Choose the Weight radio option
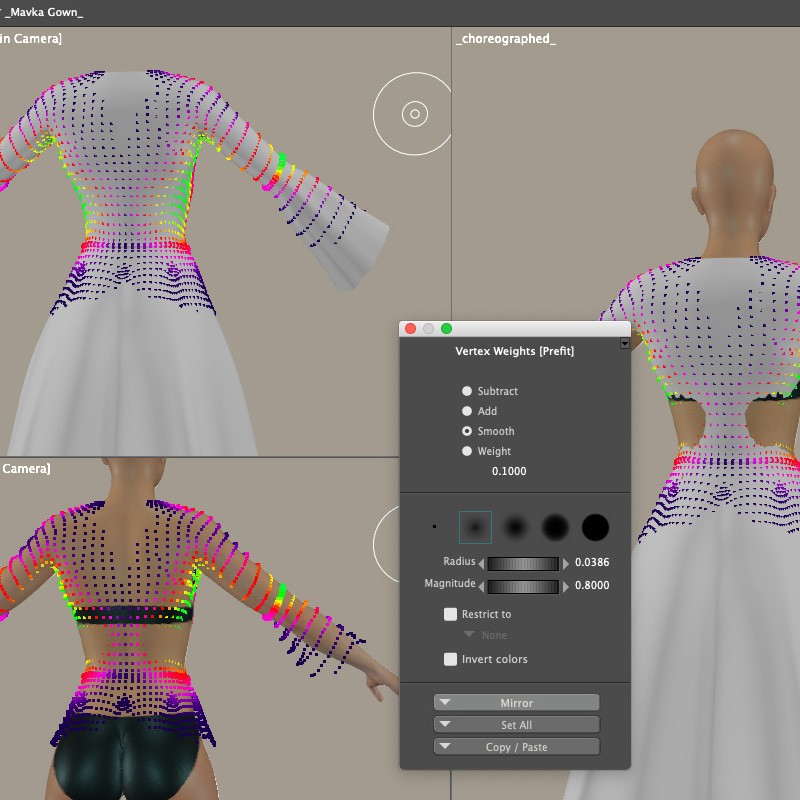Screen dimensions: 800x800 pyautogui.click(x=467, y=451)
